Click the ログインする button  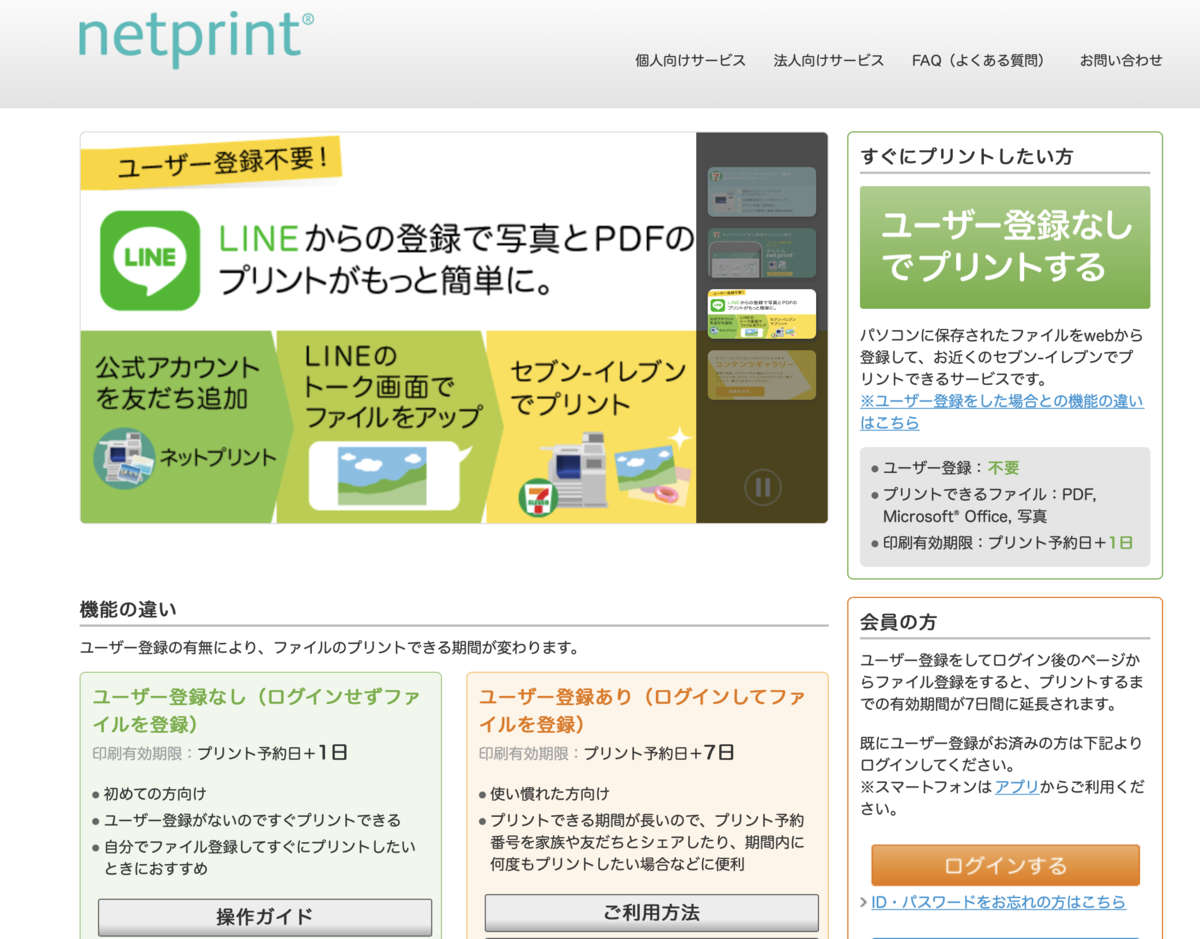point(1005,866)
